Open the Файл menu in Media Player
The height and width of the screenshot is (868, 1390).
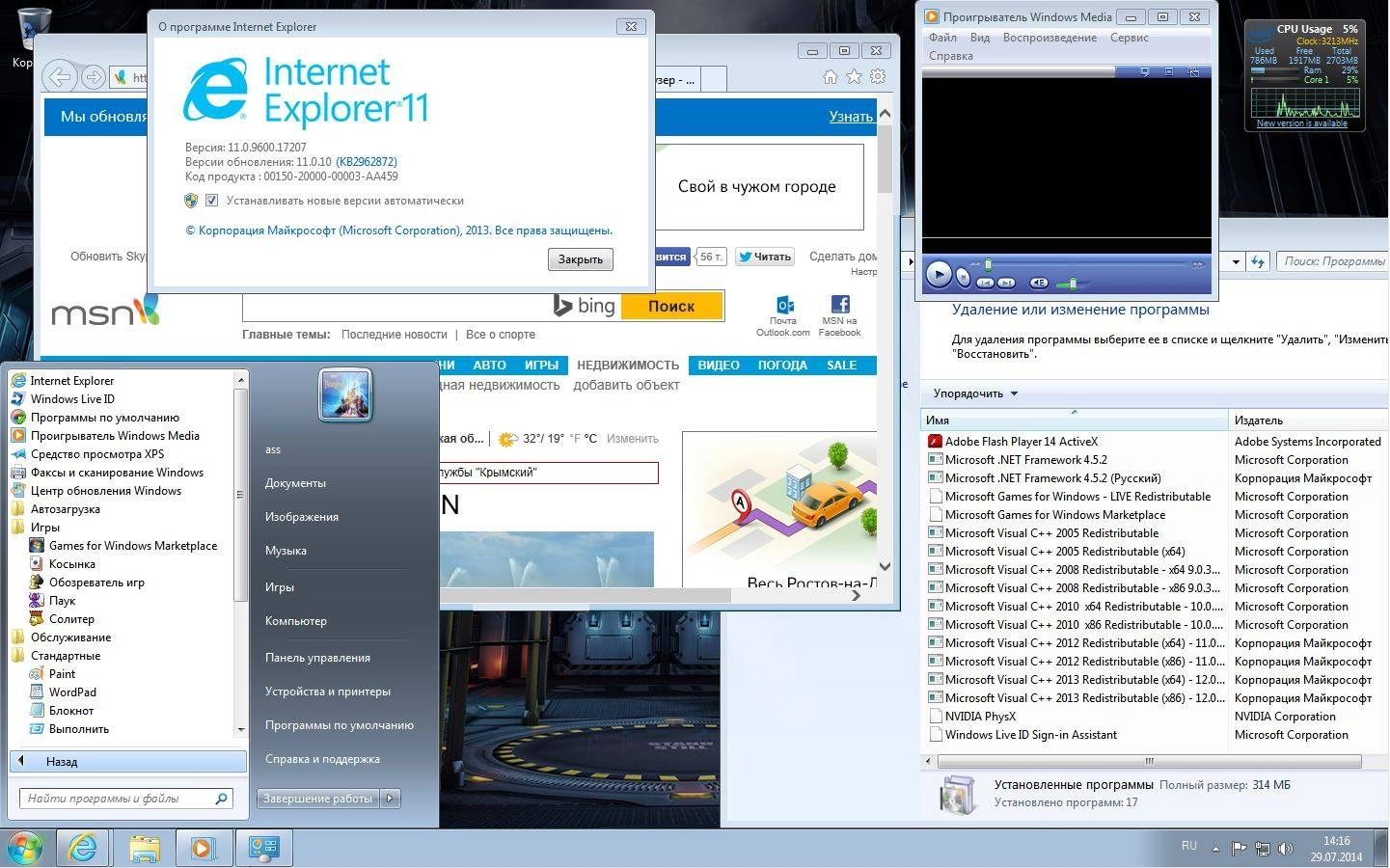(x=942, y=38)
